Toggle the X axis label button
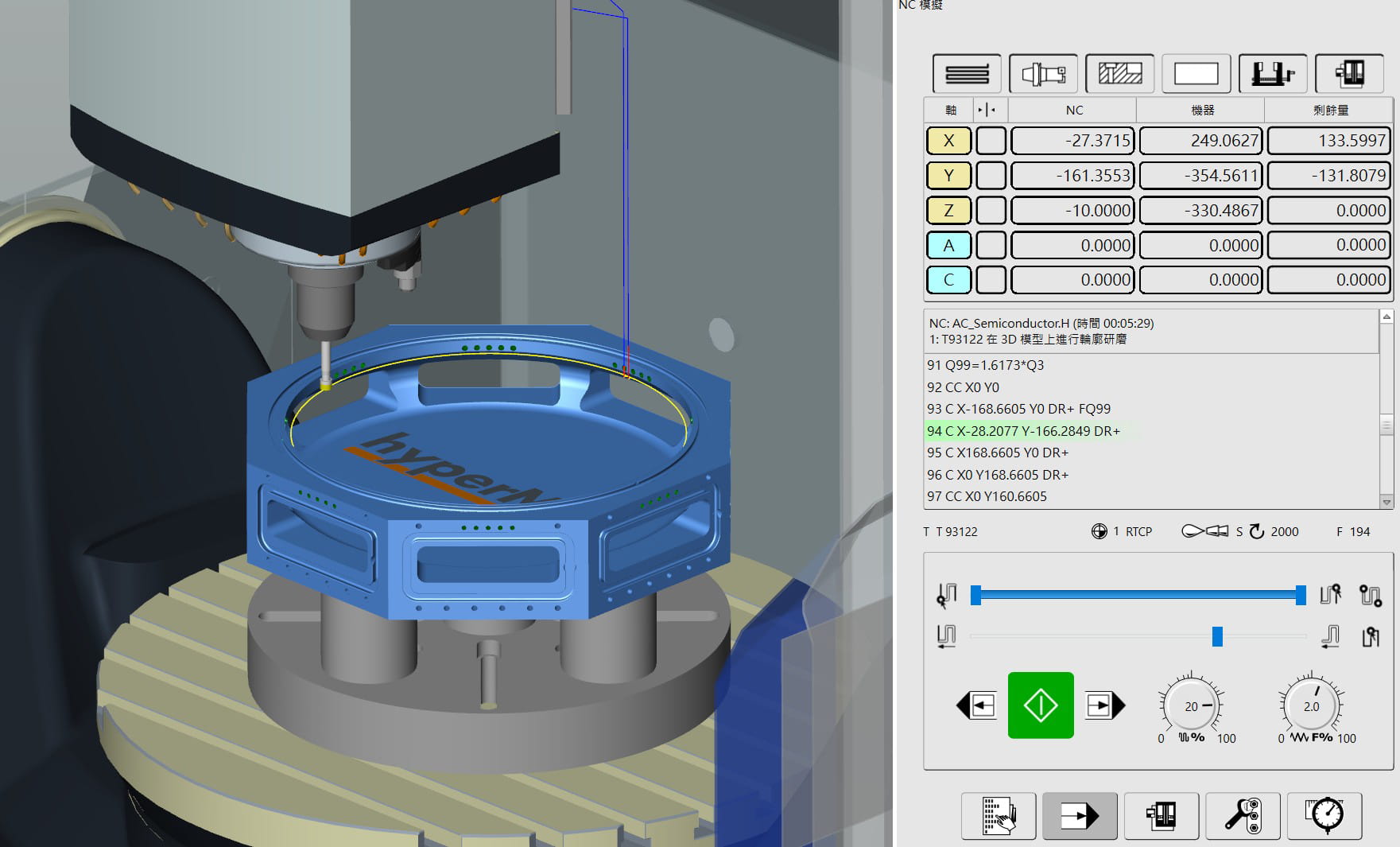Image resolution: width=1400 pixels, height=847 pixels. [948, 141]
